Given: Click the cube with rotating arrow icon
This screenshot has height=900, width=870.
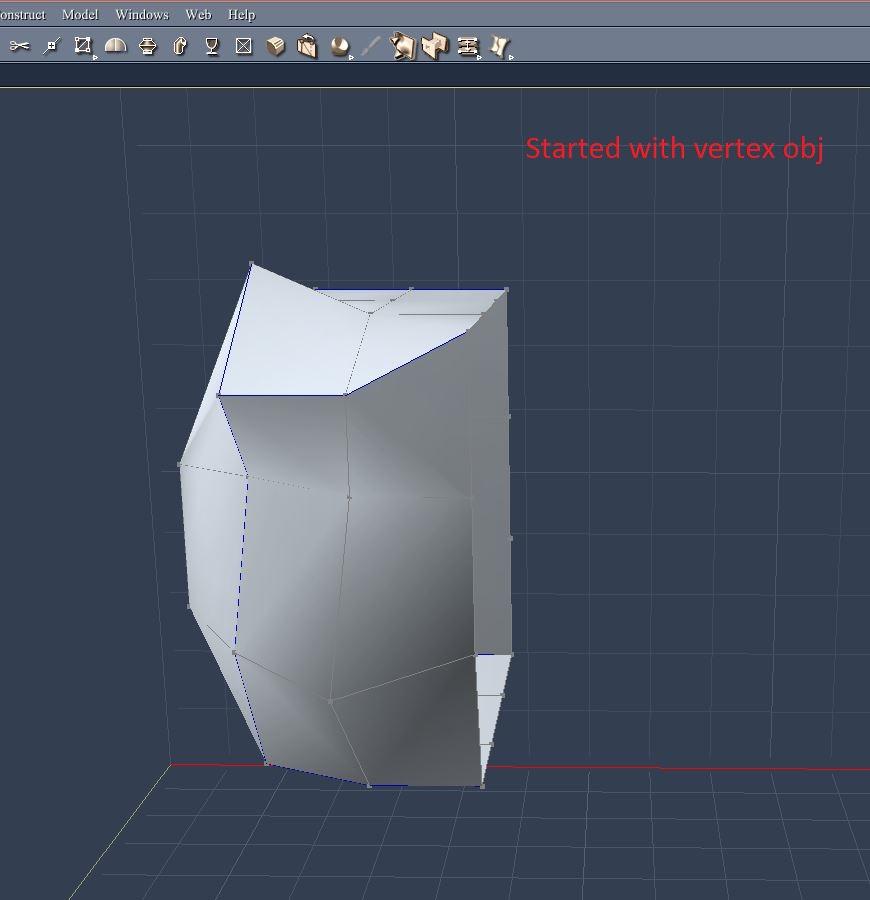Looking at the screenshot, I should [307, 46].
